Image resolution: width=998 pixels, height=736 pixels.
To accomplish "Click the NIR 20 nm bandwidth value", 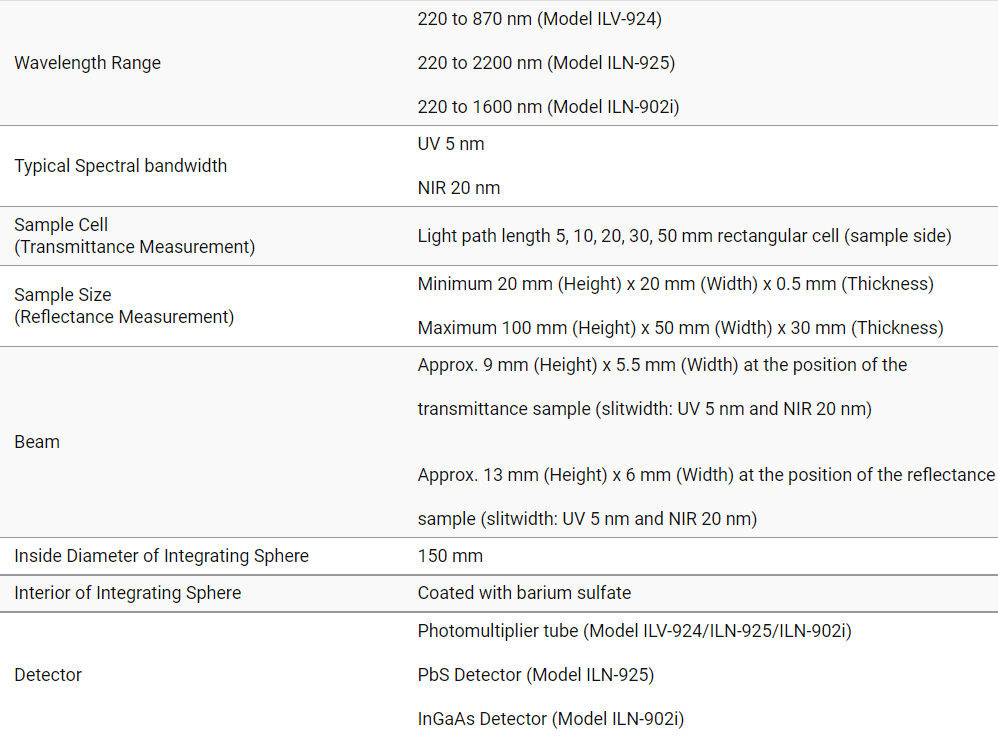I will (459, 188).
